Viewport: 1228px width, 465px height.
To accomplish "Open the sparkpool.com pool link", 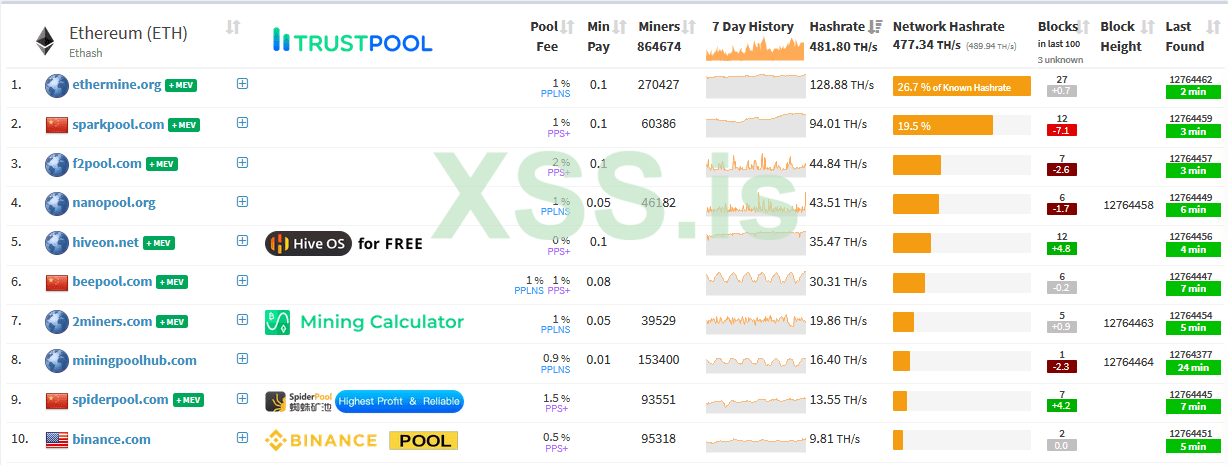I will (x=118, y=124).
